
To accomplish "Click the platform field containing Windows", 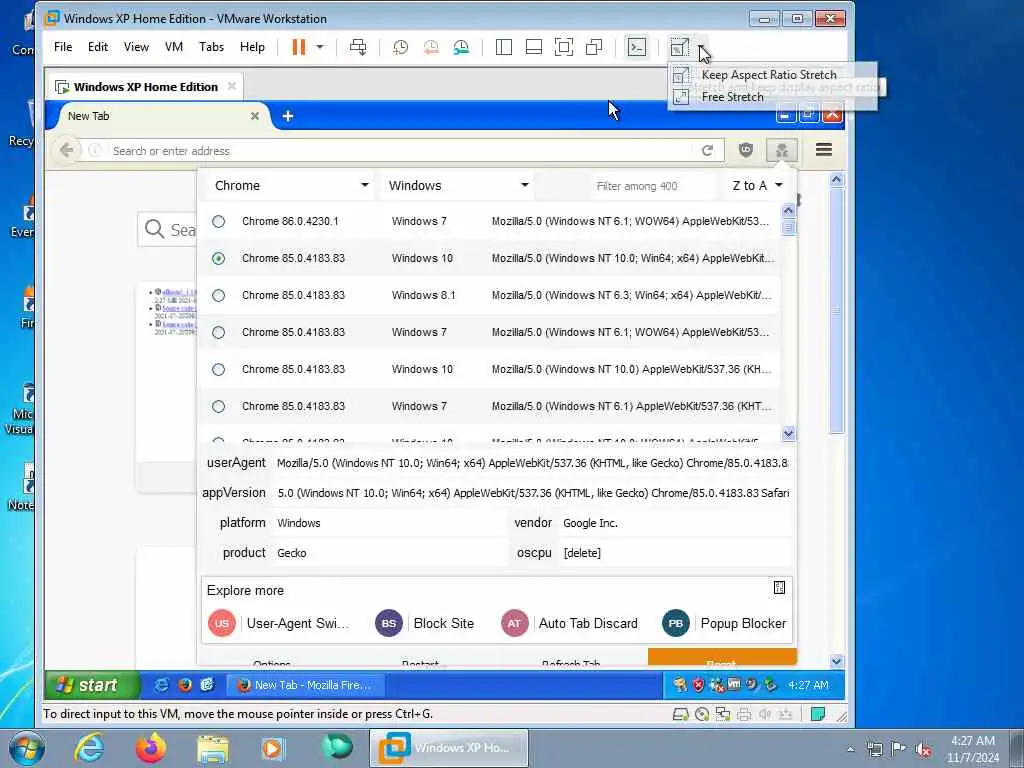I will 389,523.
